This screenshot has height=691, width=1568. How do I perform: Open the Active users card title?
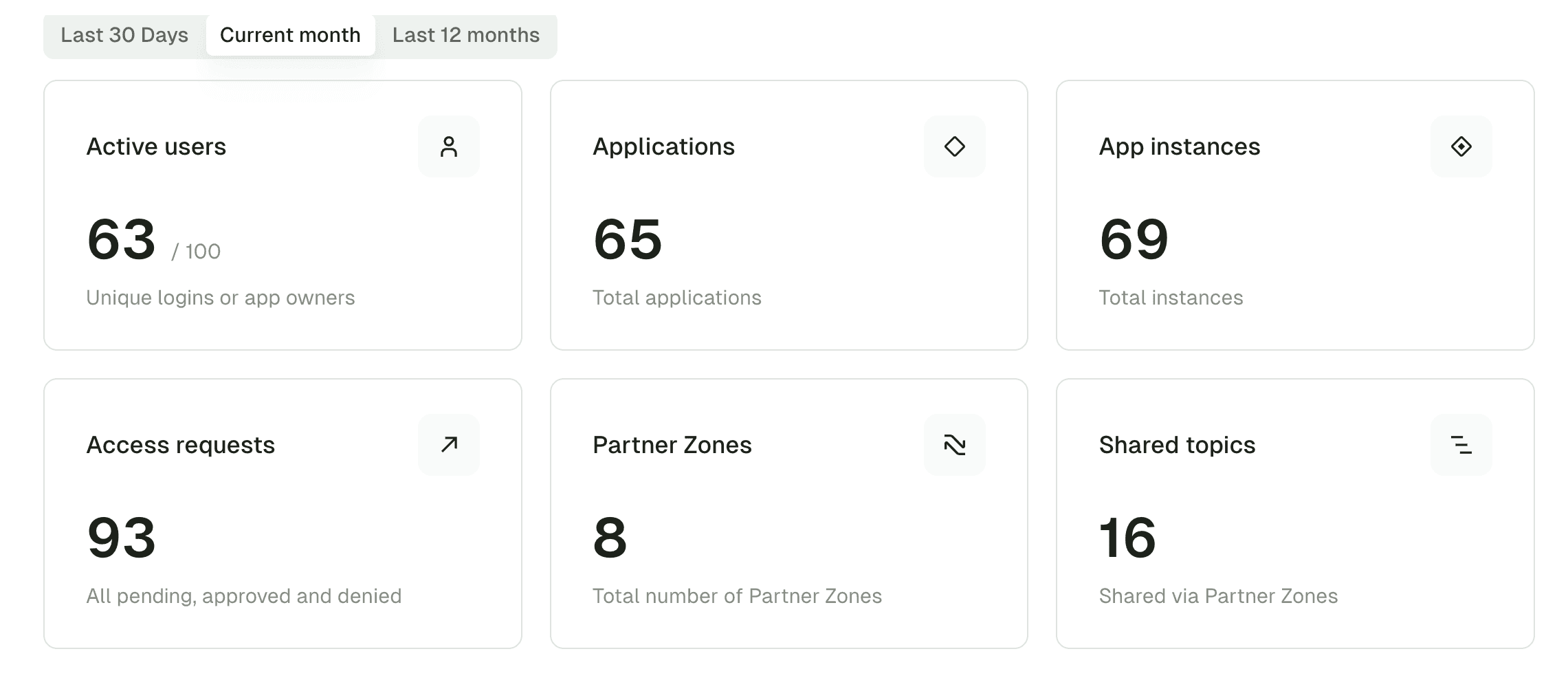coord(156,146)
